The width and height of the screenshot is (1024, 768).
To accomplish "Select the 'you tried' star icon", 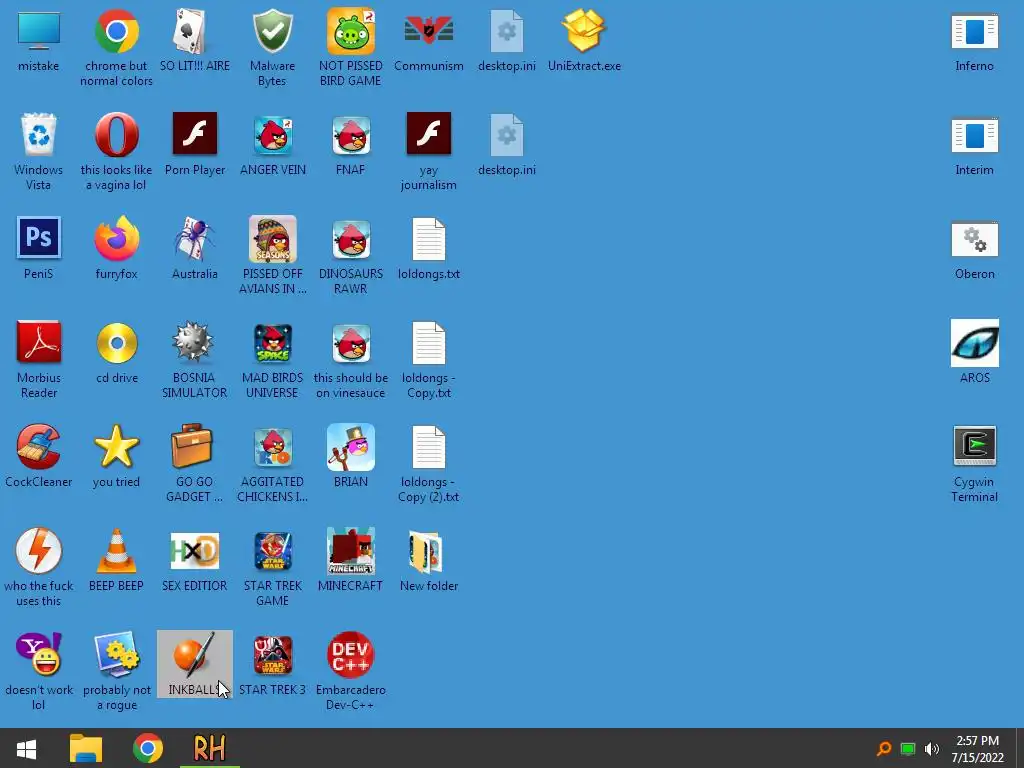I will [116, 446].
